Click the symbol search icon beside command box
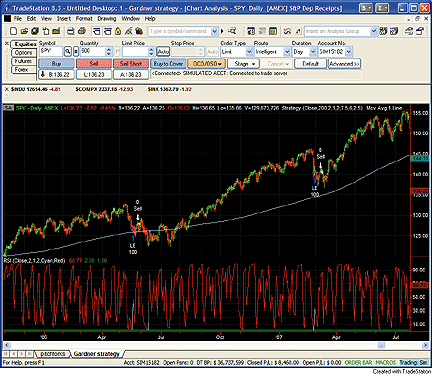Viewport: 432px width, 374px height. [x=232, y=31]
